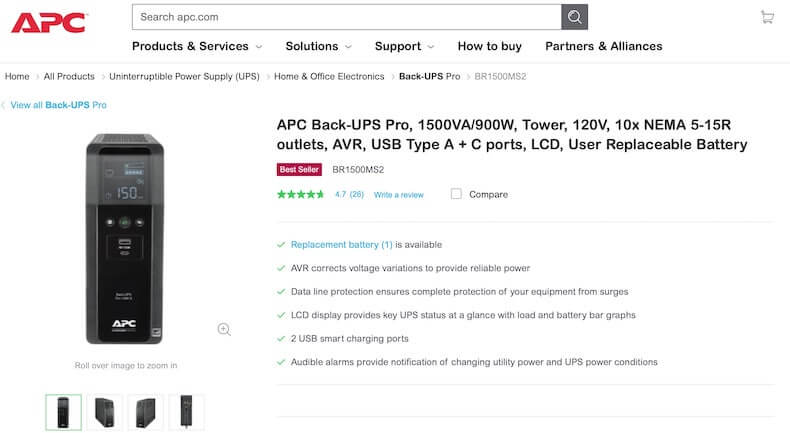Click the Write a review link
This screenshot has height=433, width=790.
[399, 195]
